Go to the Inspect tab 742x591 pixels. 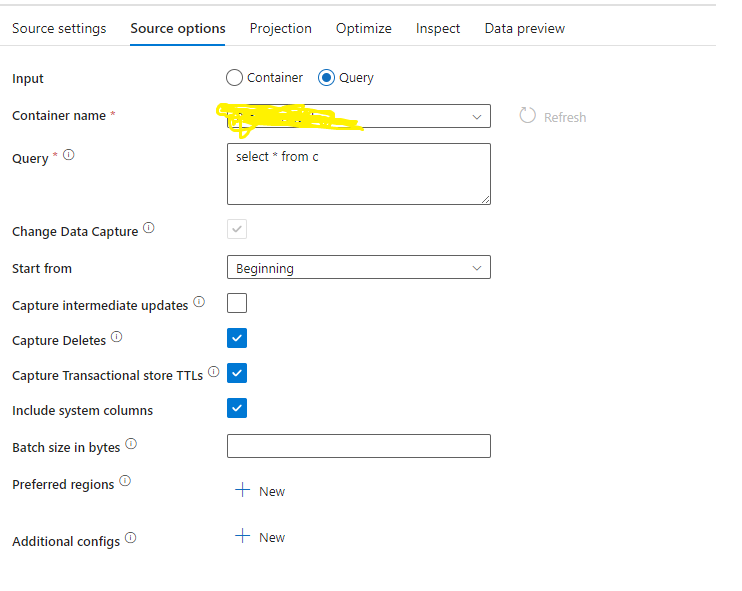tap(438, 28)
